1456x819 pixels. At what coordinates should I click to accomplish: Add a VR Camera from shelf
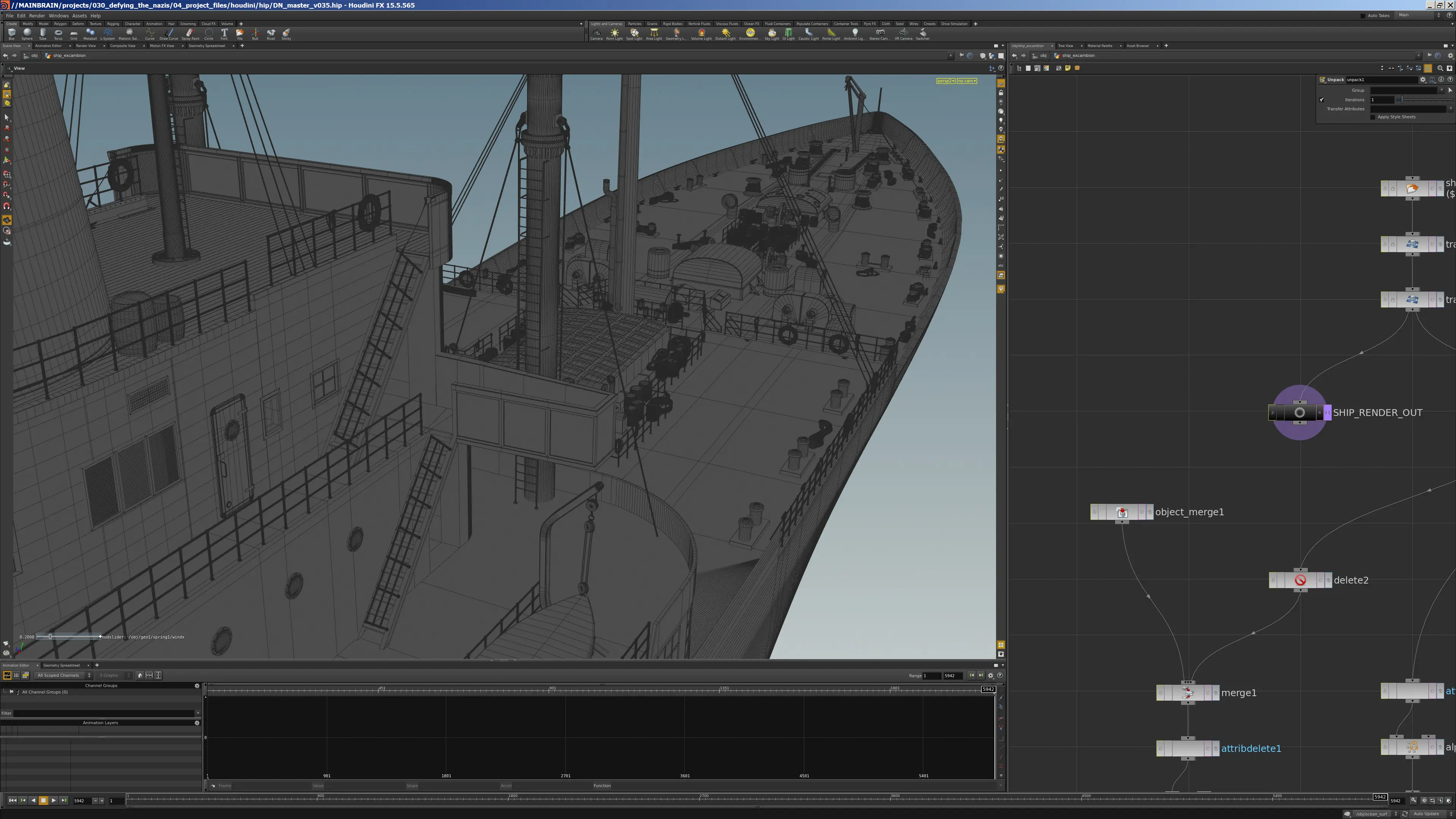pyautogui.click(x=903, y=35)
